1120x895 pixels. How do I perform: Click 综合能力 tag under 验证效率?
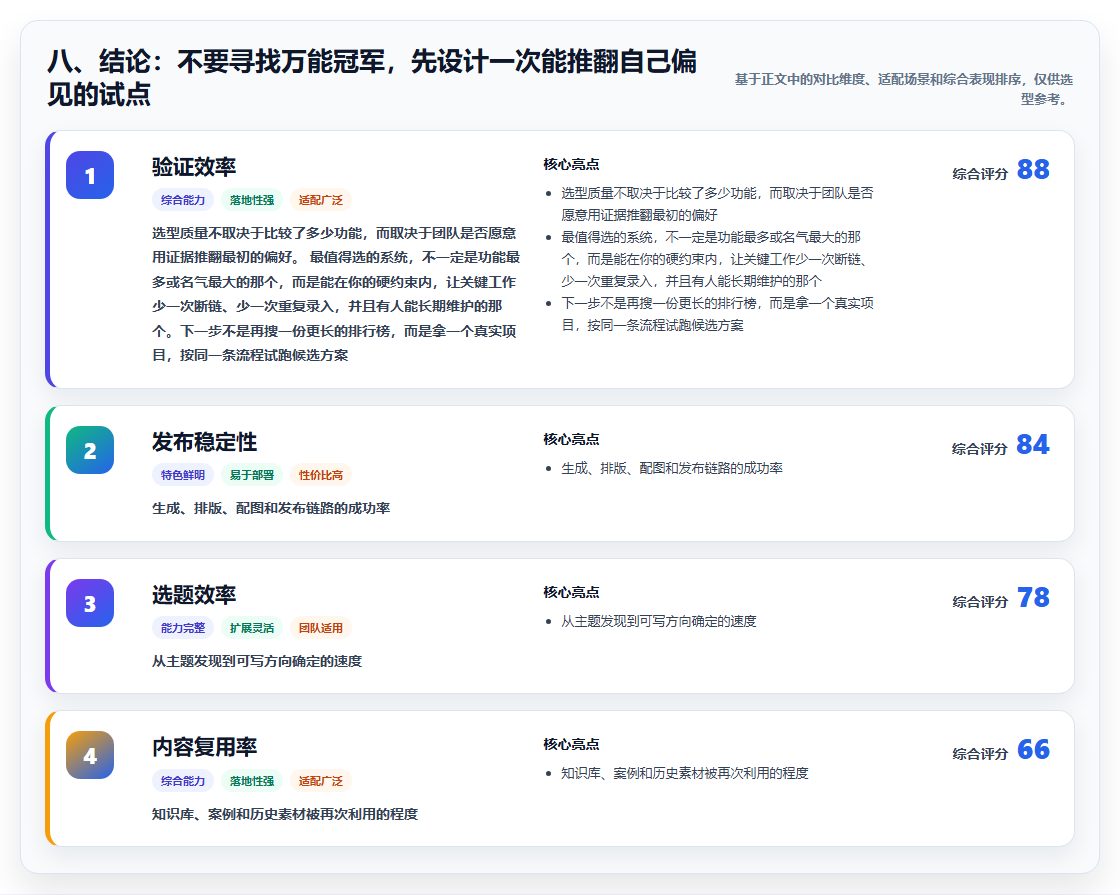coord(183,200)
